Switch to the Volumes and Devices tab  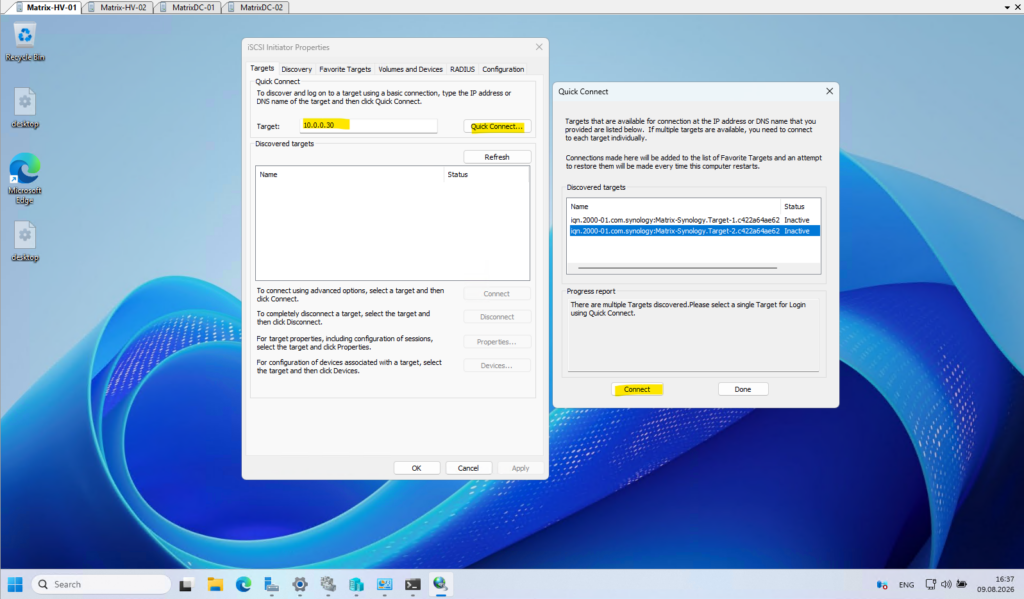(410, 69)
